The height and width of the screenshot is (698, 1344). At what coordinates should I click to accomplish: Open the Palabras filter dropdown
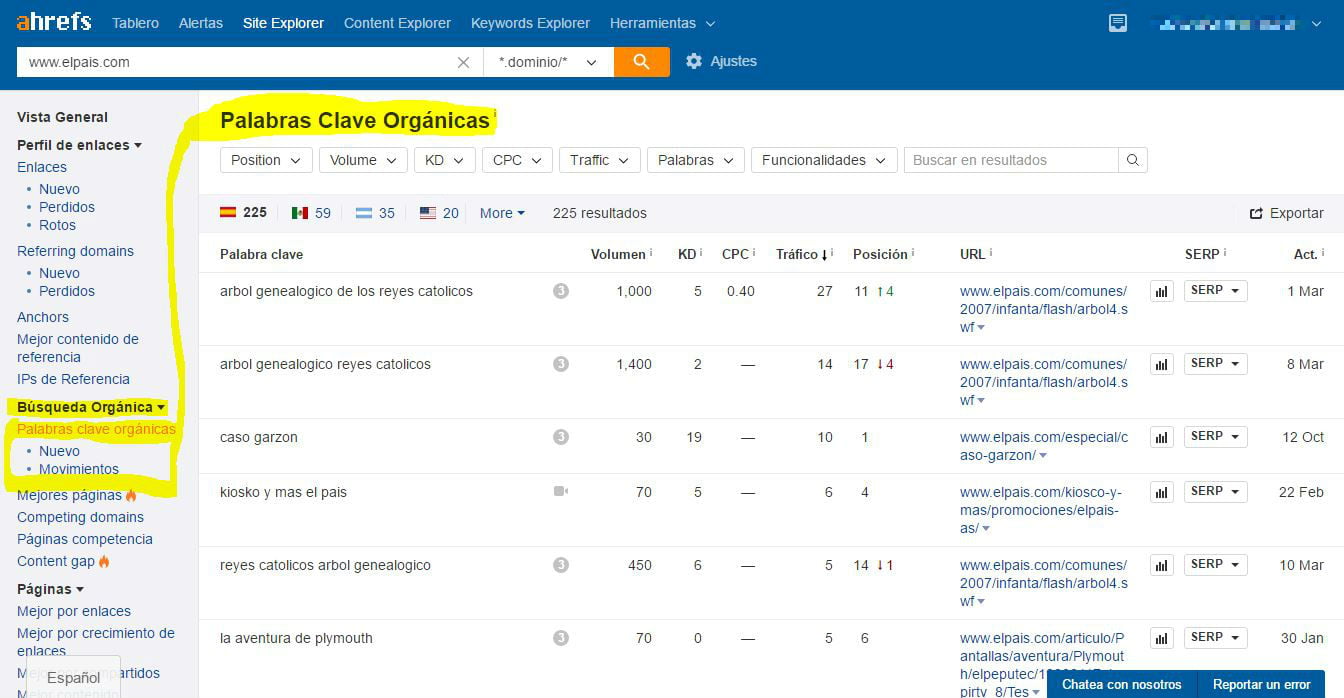696,160
